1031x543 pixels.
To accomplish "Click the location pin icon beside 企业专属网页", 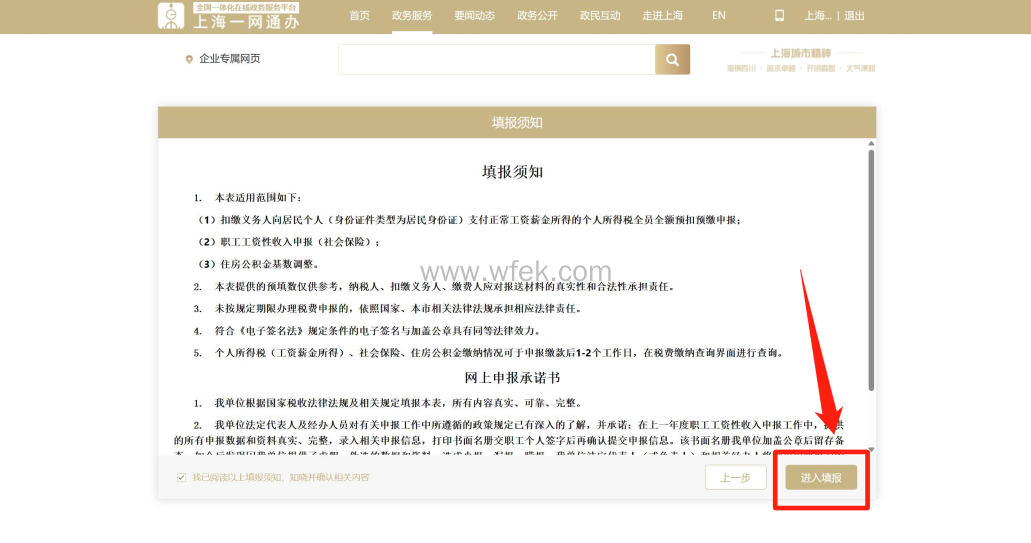I will pyautogui.click(x=189, y=60).
